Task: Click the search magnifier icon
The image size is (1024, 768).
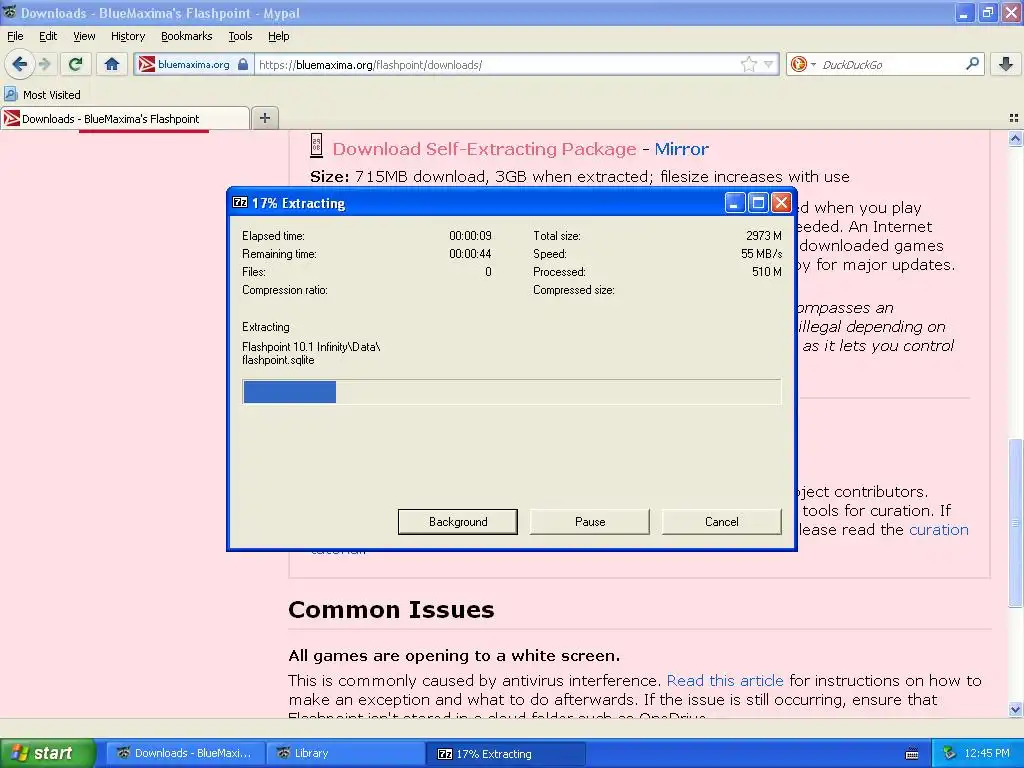Action: pyautogui.click(x=972, y=64)
